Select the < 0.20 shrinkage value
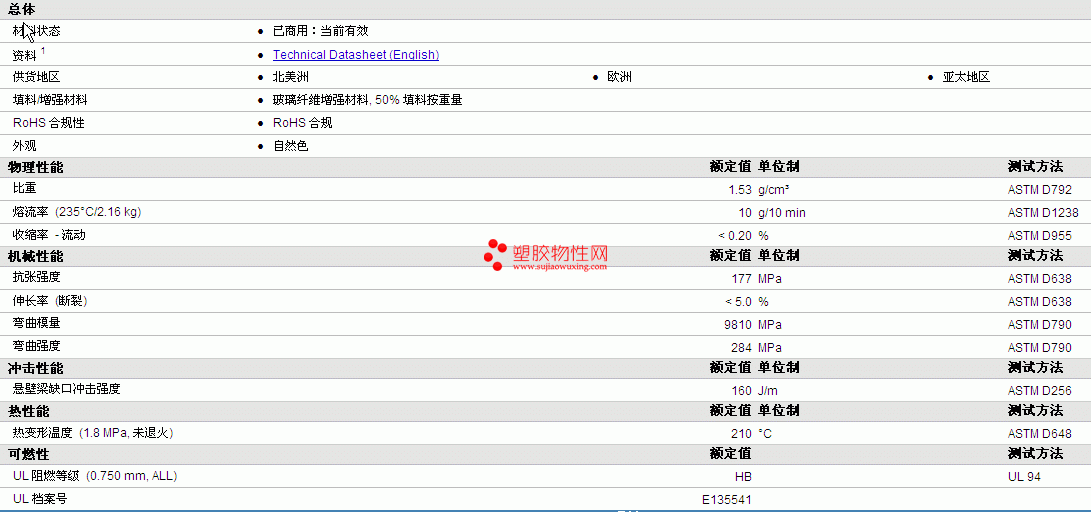The width and height of the screenshot is (1091, 512). 735,236
